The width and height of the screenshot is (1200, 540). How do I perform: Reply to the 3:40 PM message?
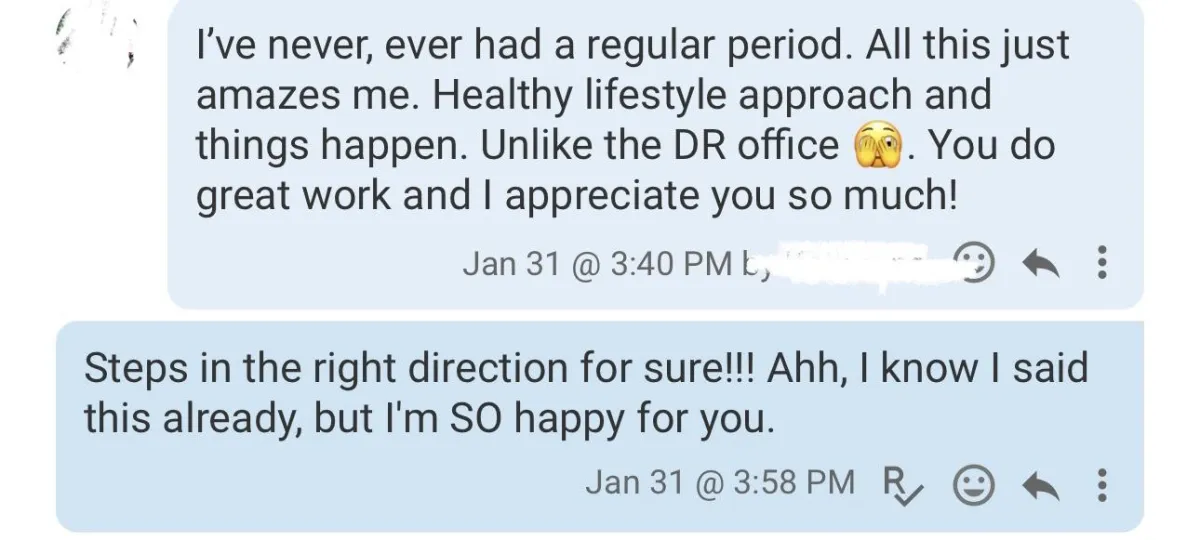pos(1040,264)
